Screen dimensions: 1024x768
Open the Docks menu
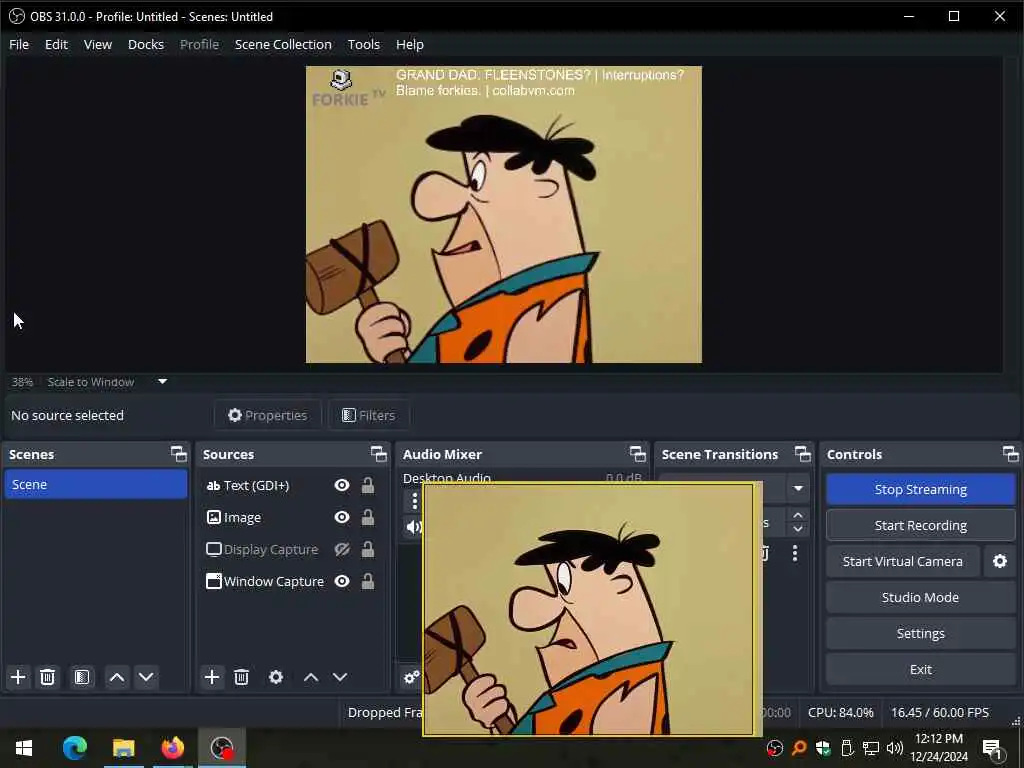coord(146,44)
